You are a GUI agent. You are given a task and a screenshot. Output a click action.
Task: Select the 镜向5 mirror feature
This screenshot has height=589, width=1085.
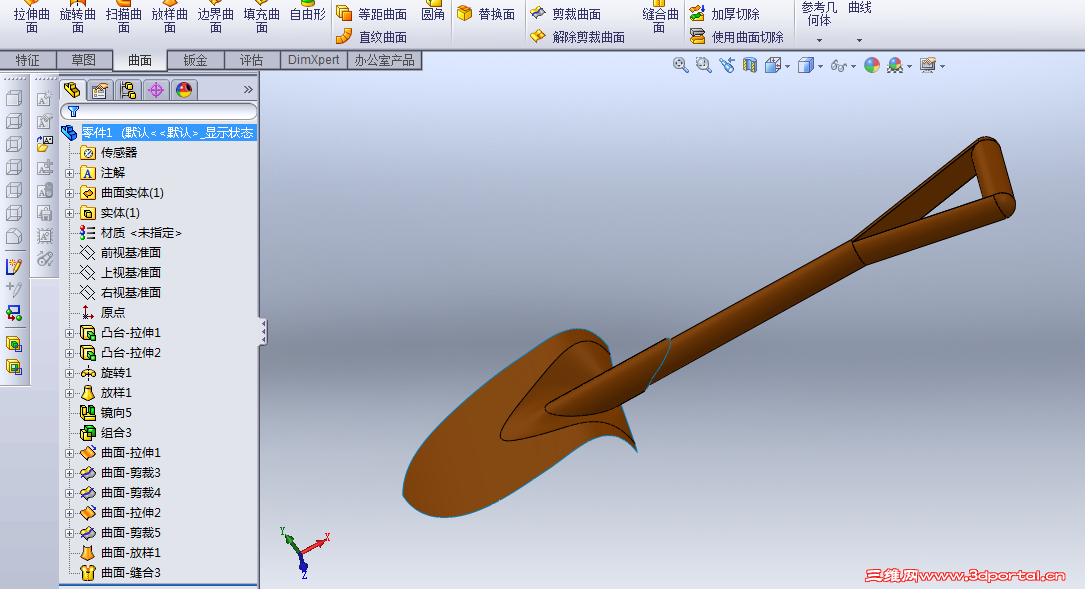tap(116, 413)
